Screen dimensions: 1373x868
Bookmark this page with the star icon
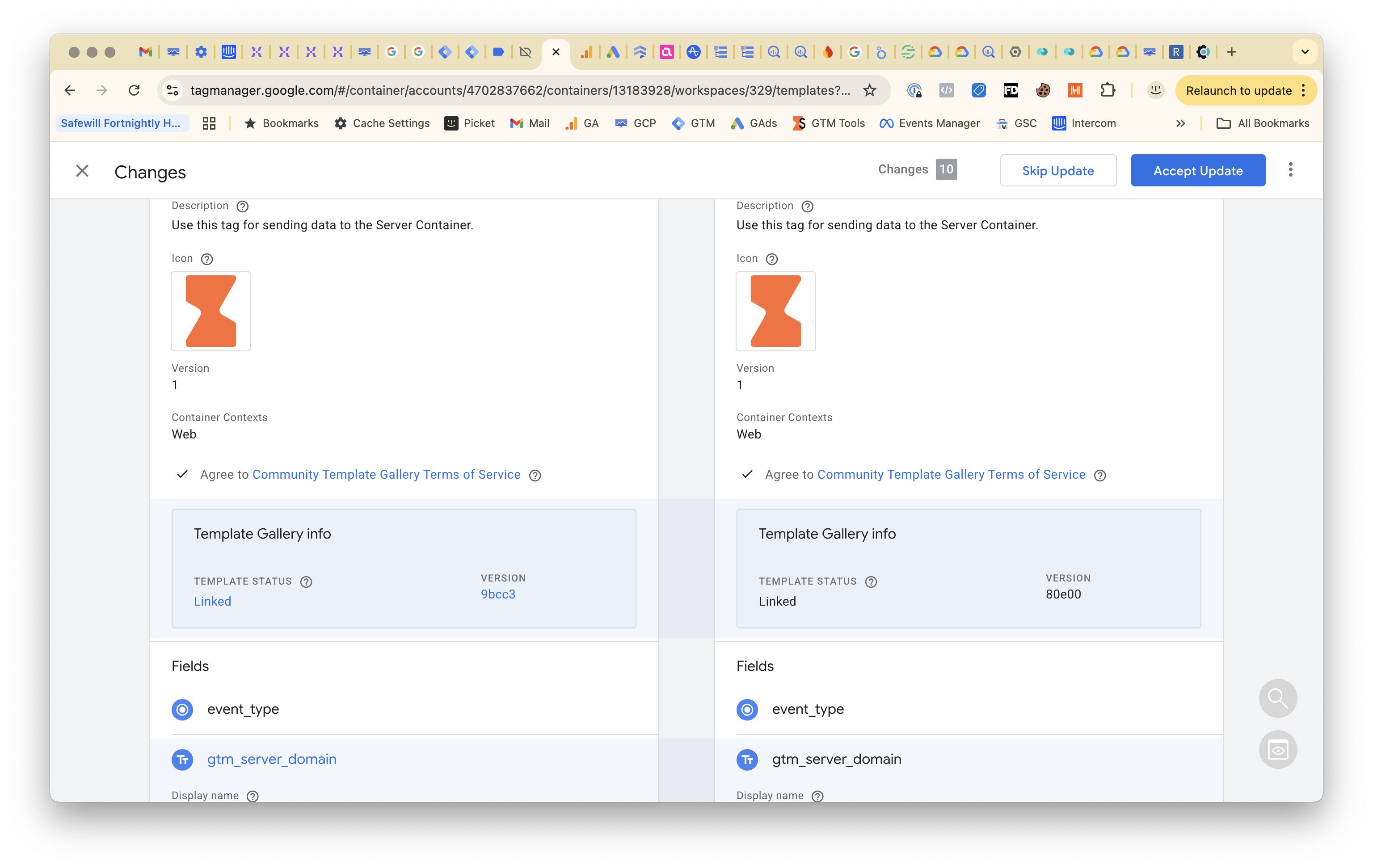pos(870,90)
